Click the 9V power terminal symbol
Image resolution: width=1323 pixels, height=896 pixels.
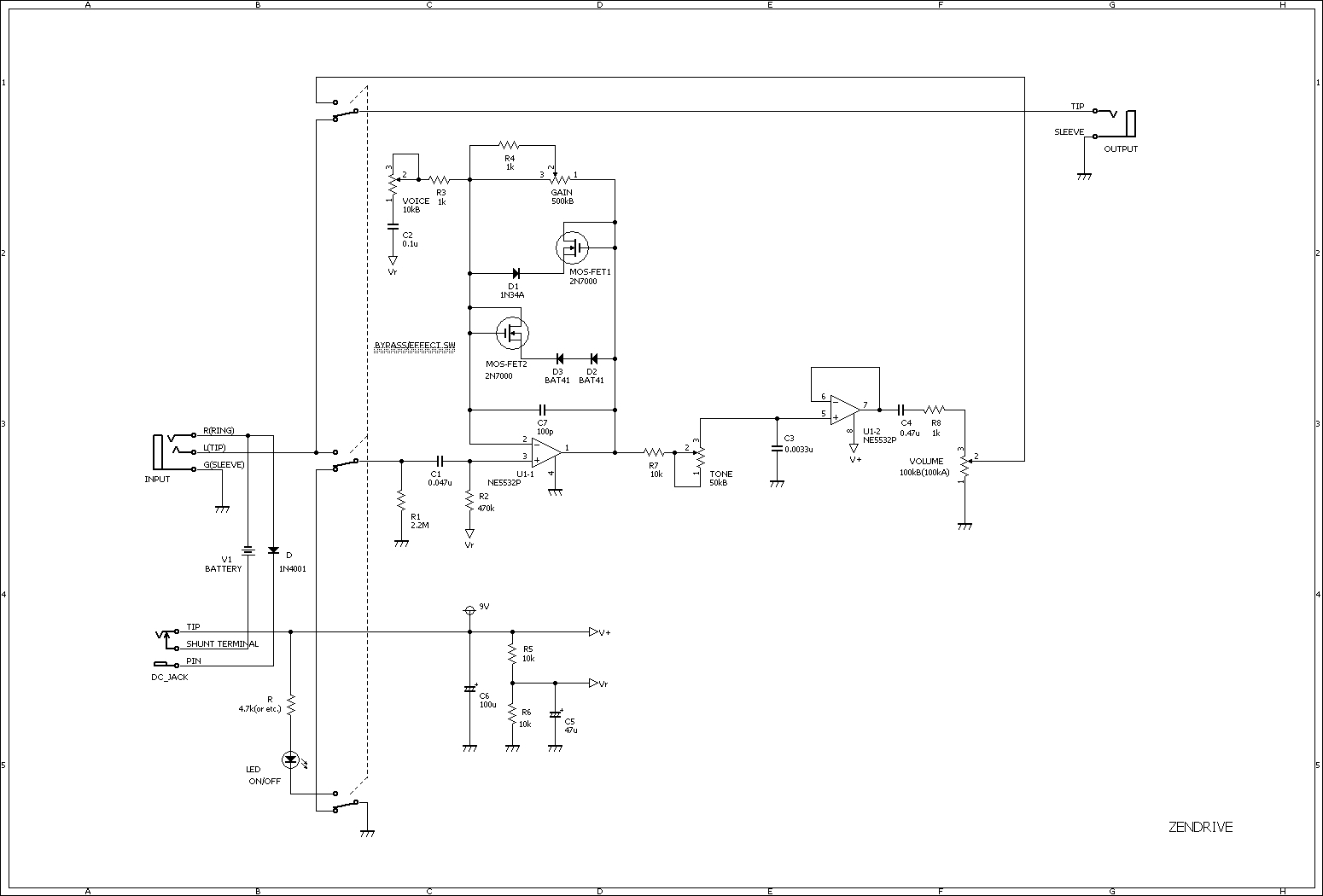coord(469,610)
